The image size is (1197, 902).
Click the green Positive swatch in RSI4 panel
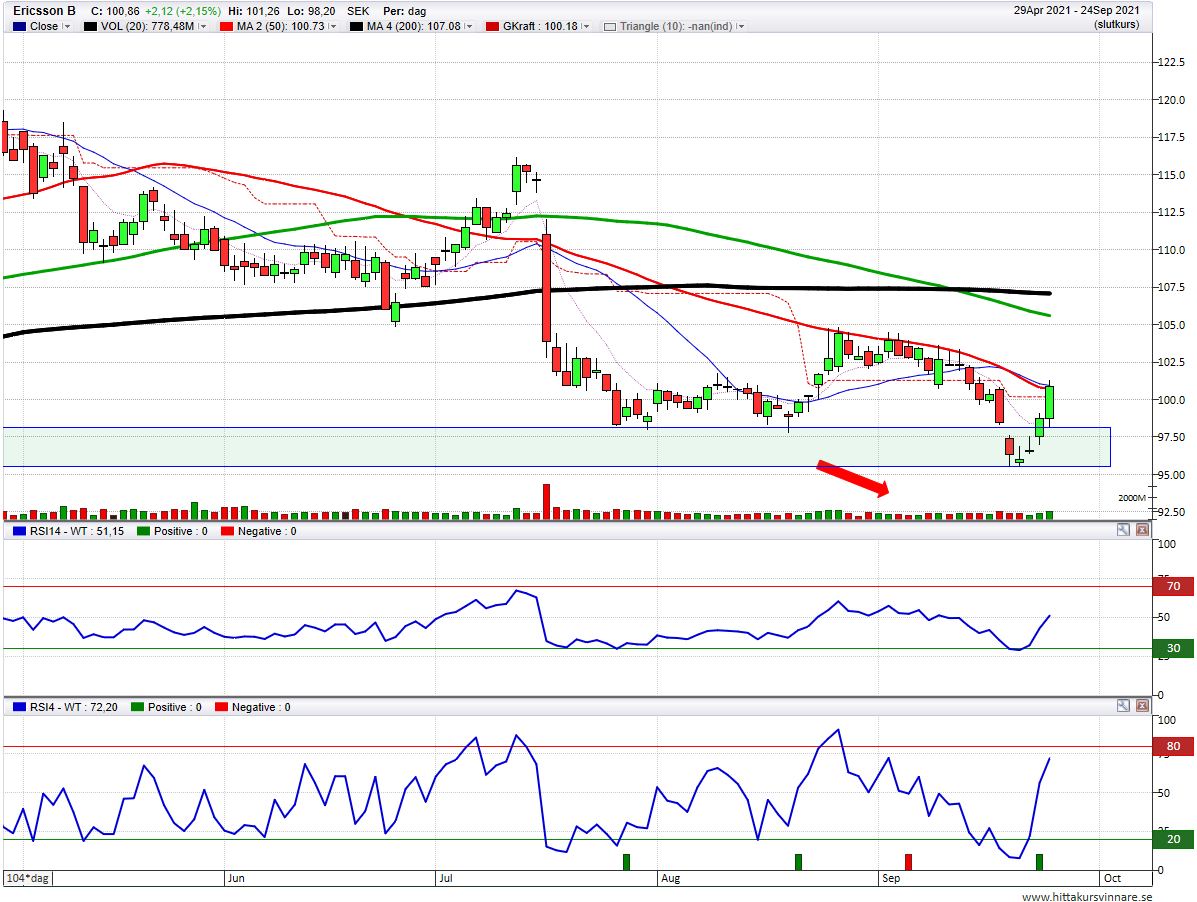click(137, 707)
